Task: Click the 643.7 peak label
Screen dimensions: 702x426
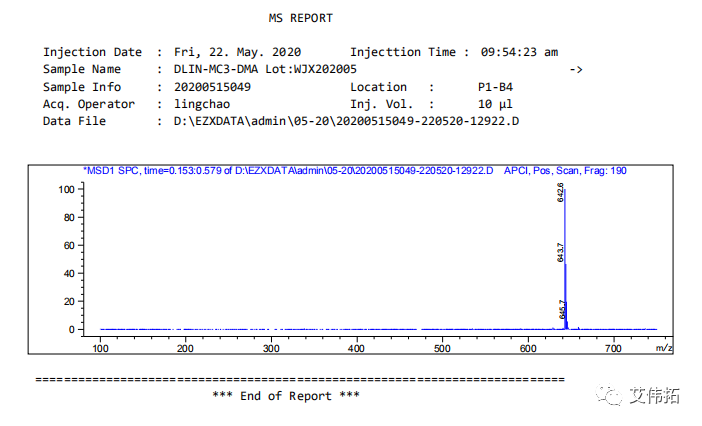Action: point(560,252)
